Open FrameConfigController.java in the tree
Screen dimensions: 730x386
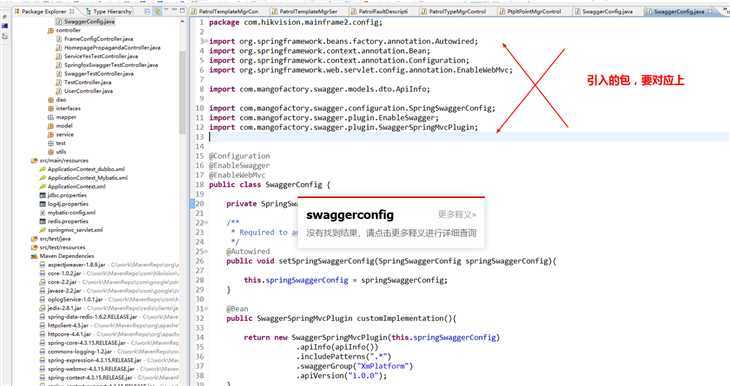[95, 39]
